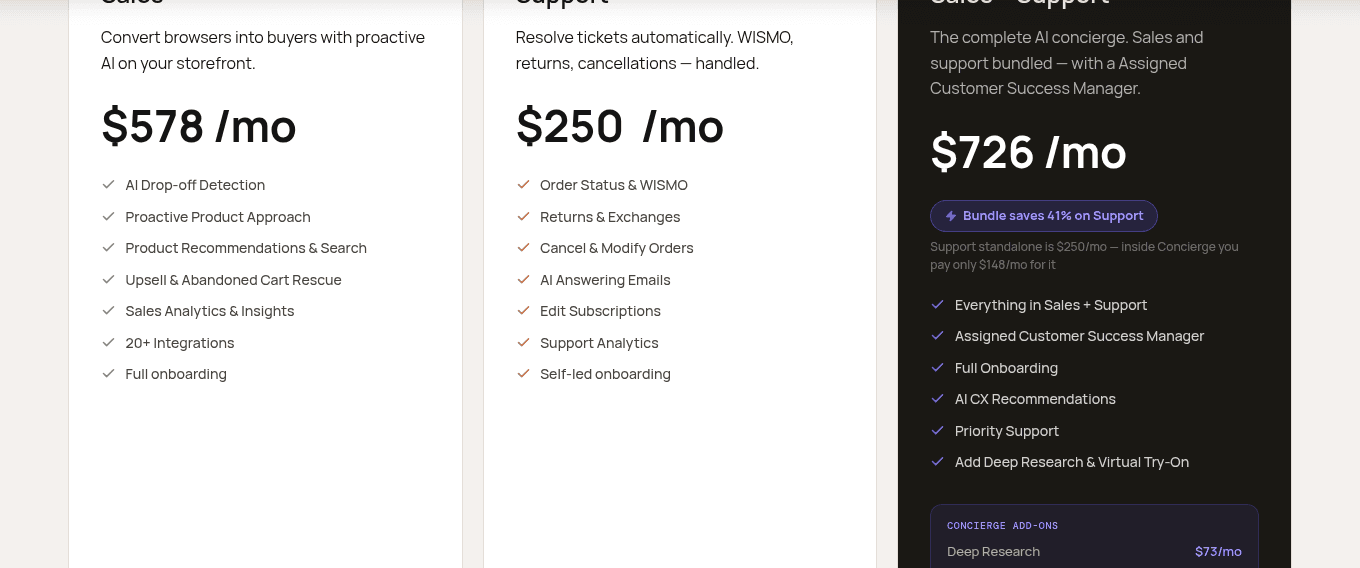Image resolution: width=1360 pixels, height=568 pixels.
Task: Click checkmark beside Everything in Sales + Support
Action: tap(938, 304)
